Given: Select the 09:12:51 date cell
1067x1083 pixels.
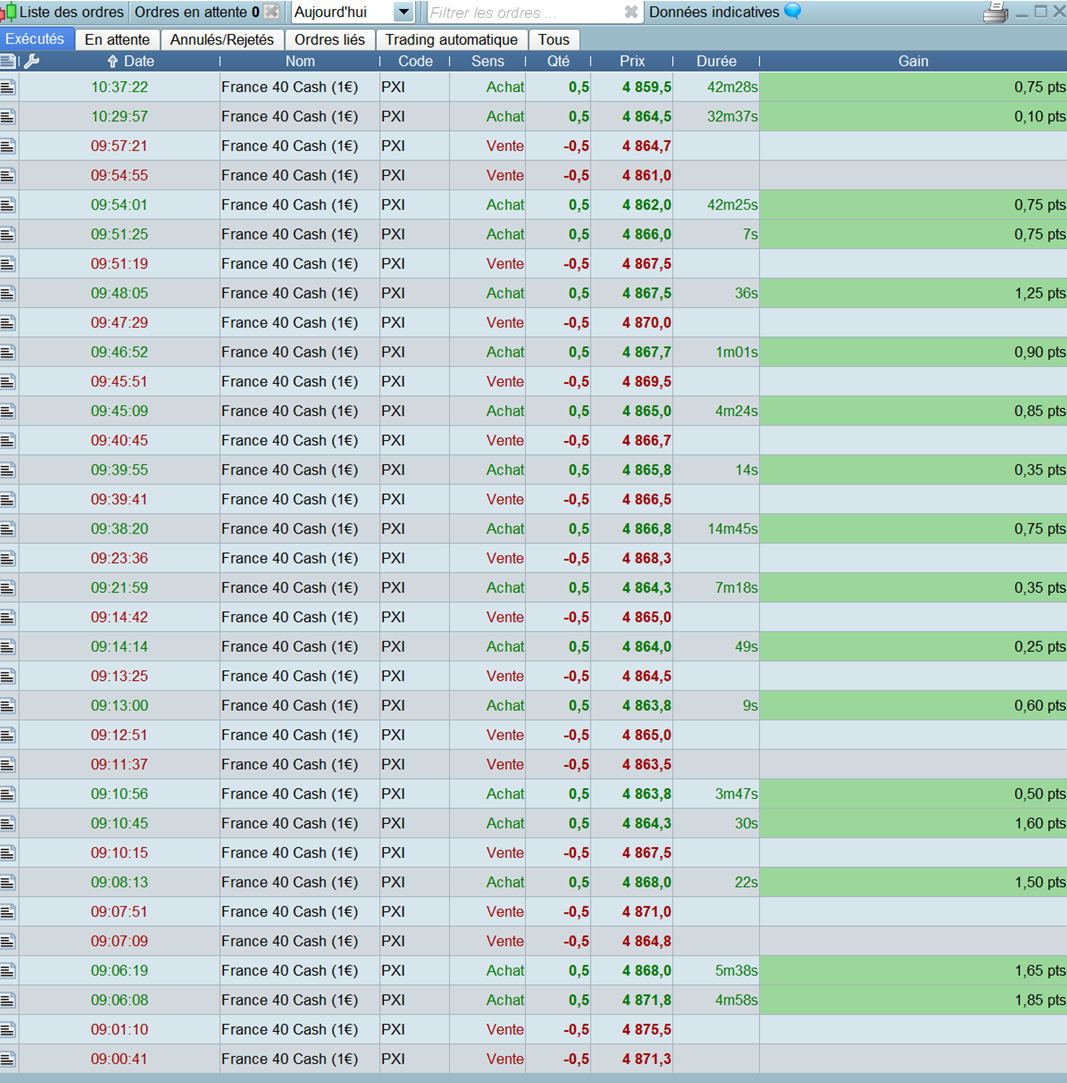Looking at the screenshot, I should pyautogui.click(x=119, y=735).
